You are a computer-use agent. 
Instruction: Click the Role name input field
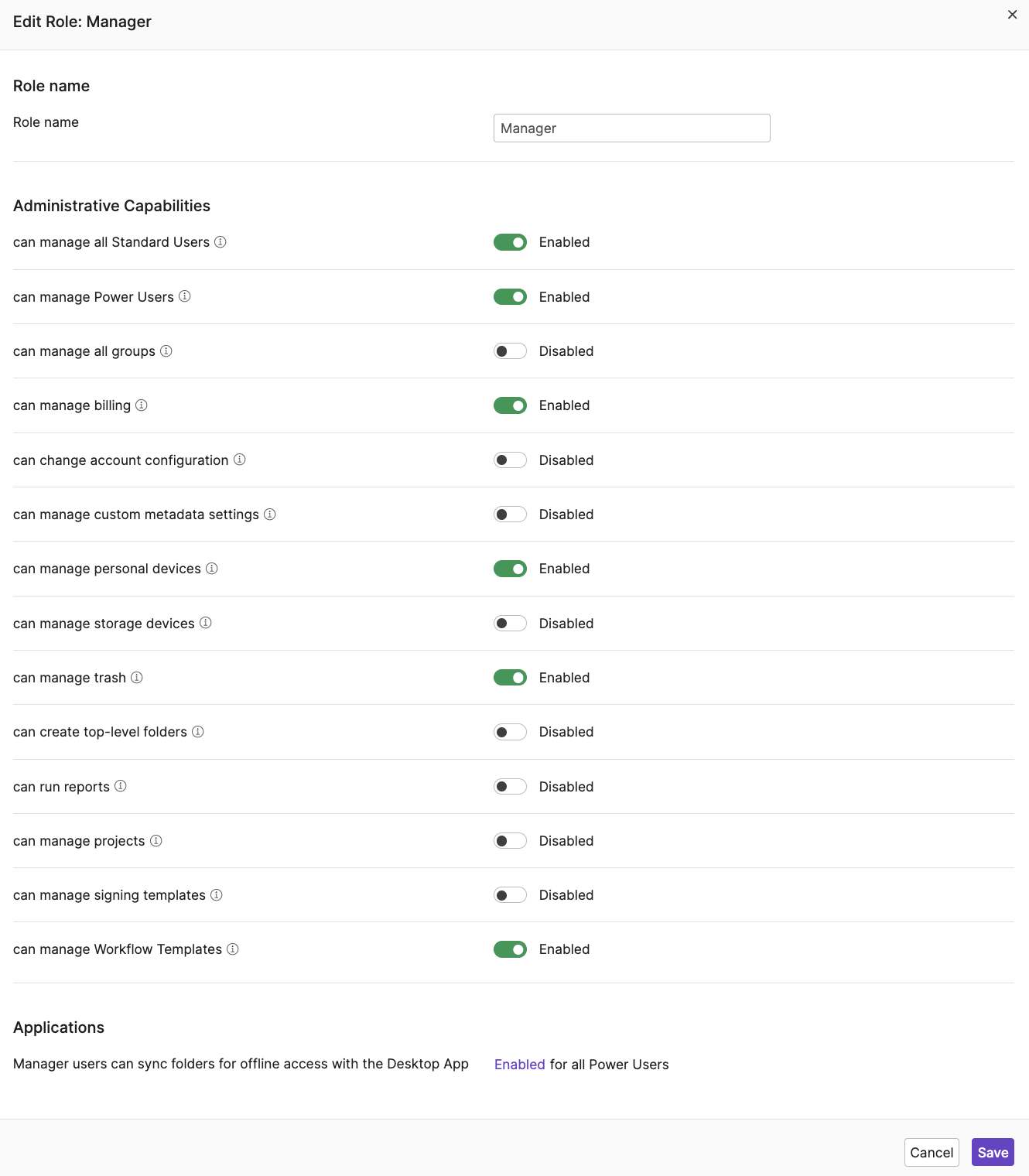[x=632, y=128]
